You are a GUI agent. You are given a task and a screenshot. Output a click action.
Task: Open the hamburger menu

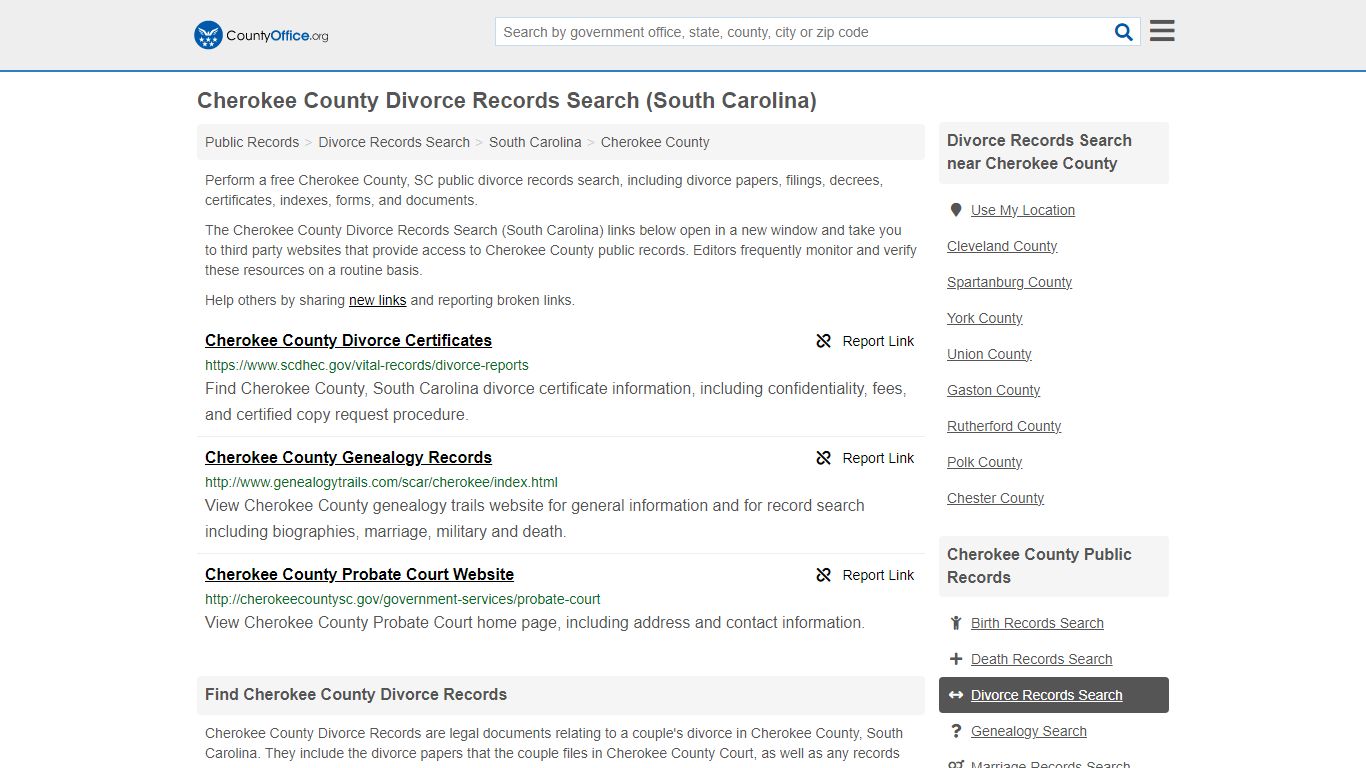(1162, 31)
